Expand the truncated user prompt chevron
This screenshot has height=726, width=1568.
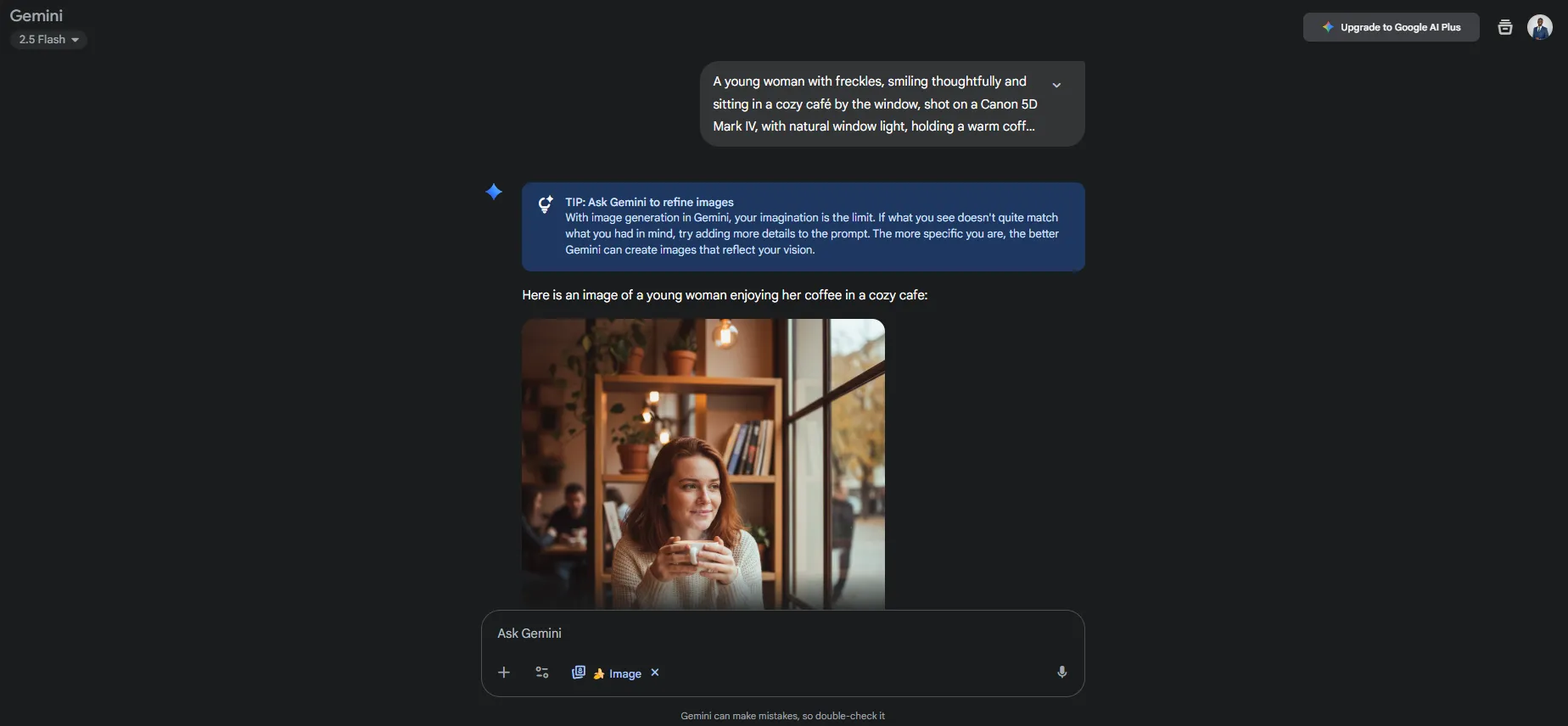pyautogui.click(x=1056, y=85)
